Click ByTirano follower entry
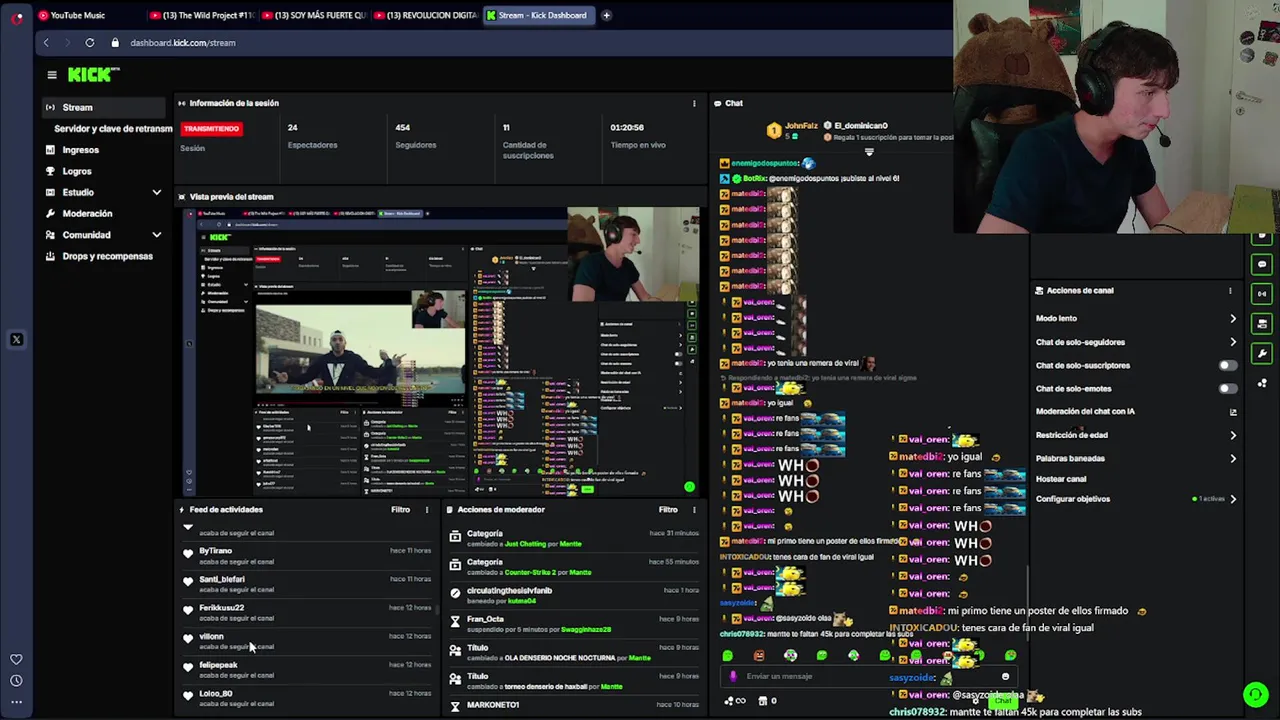1280x720 pixels. (x=307, y=555)
